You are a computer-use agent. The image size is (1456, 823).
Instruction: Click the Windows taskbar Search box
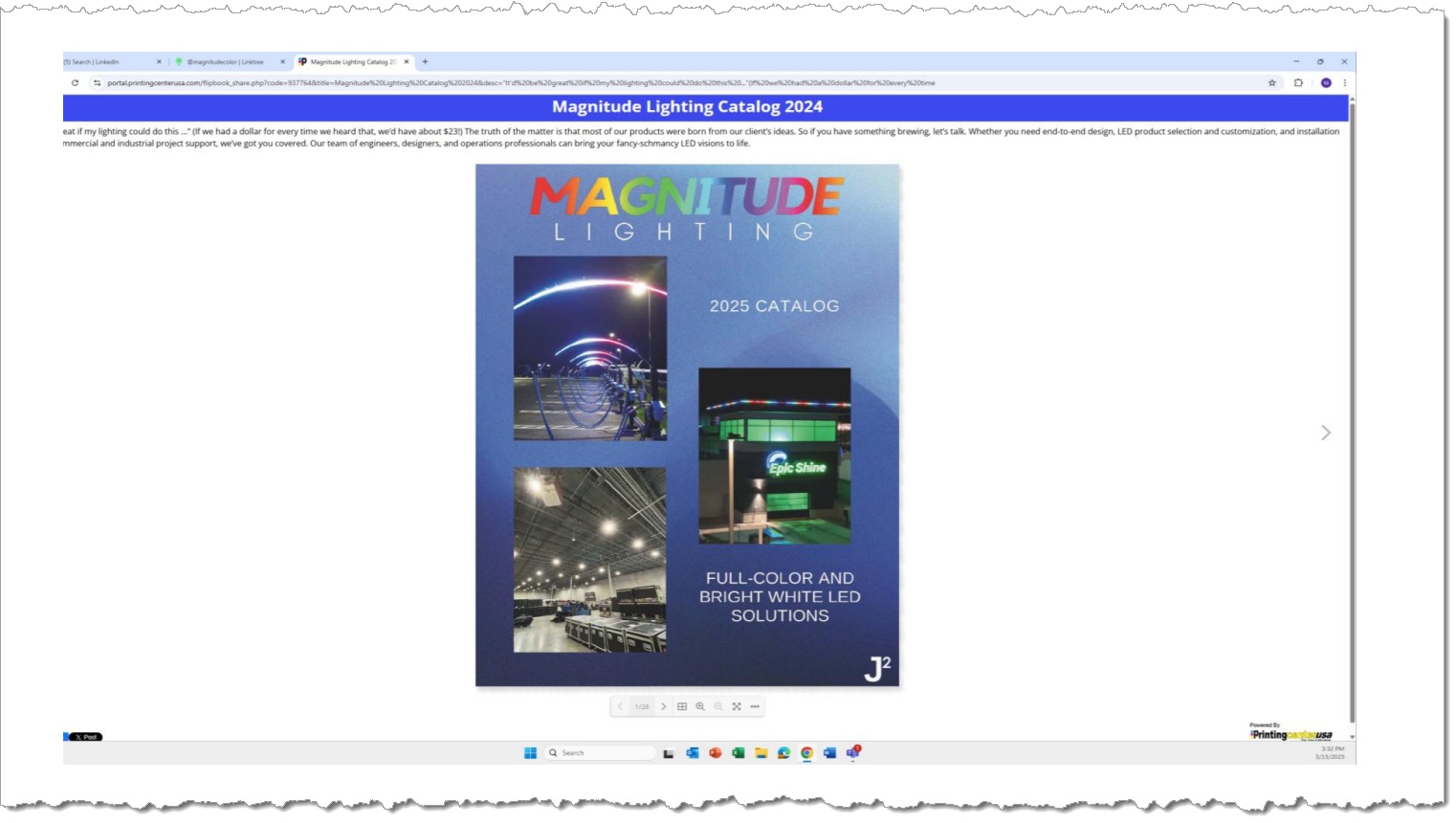(601, 753)
